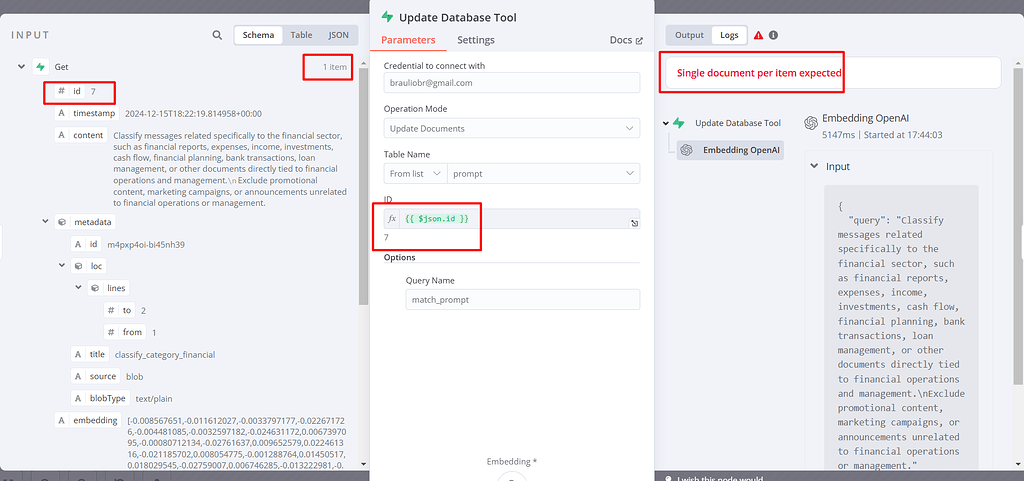Switch input view to Table
This screenshot has height=481, width=1024.
pyautogui.click(x=301, y=35)
